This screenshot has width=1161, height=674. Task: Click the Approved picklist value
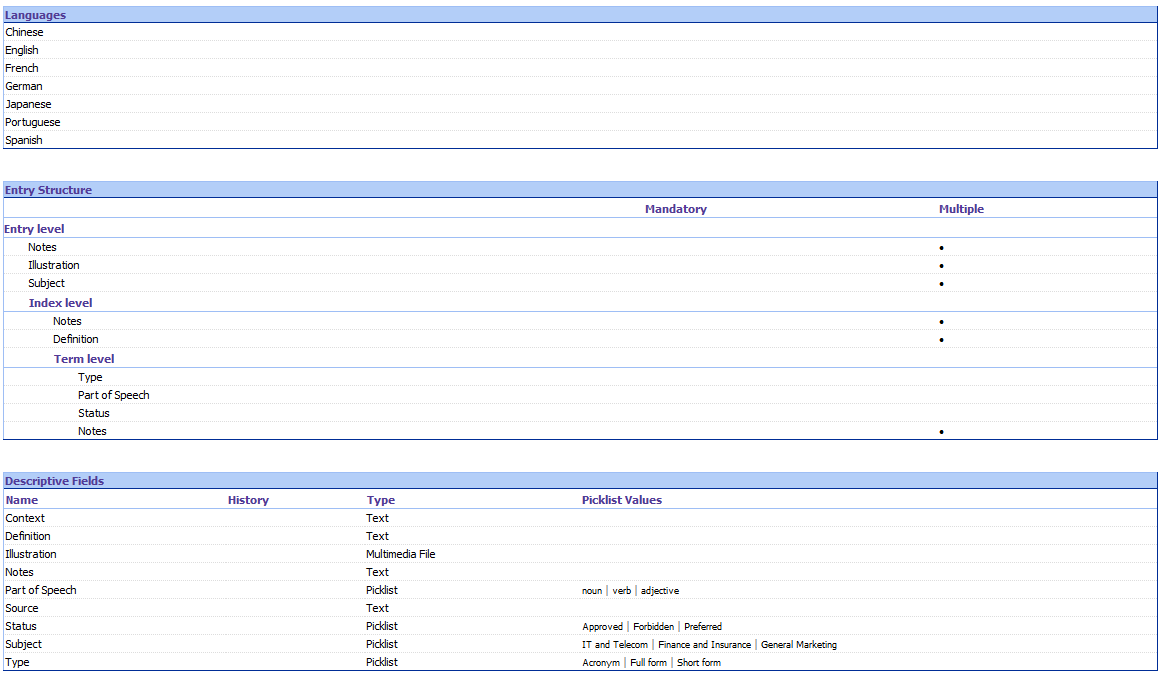[602, 627]
